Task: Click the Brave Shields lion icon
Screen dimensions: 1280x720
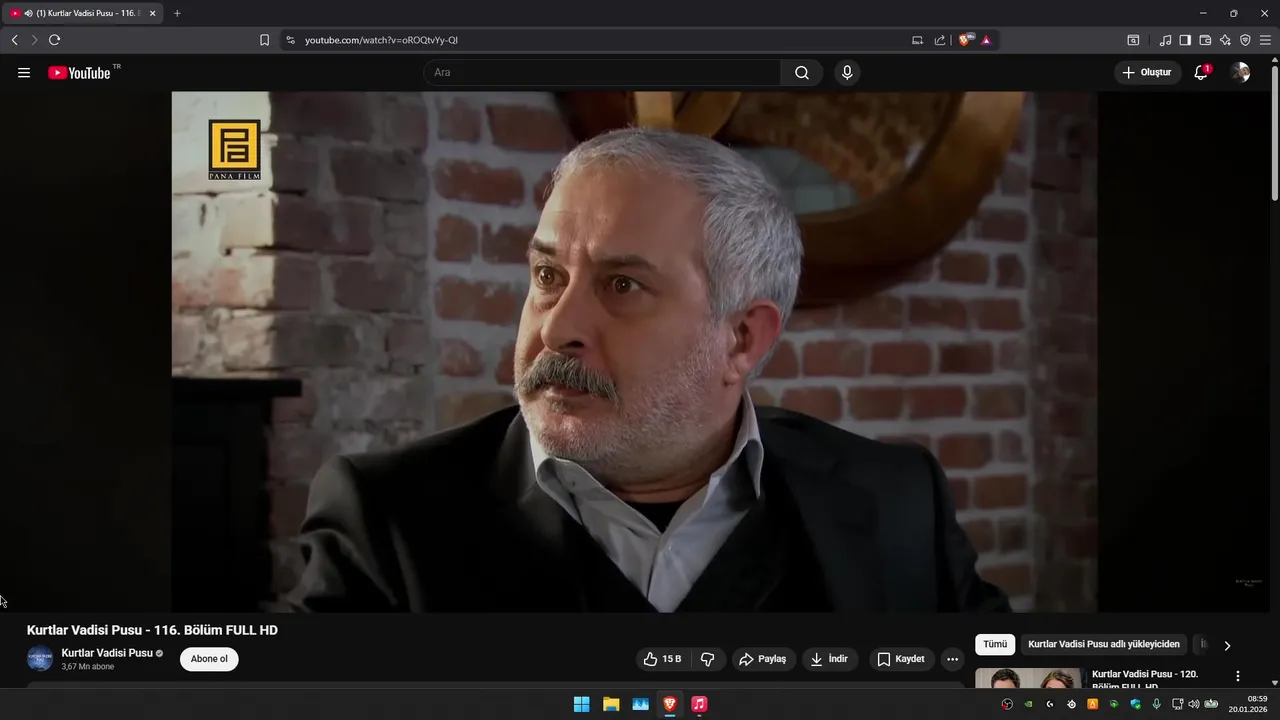Action: [x=965, y=40]
